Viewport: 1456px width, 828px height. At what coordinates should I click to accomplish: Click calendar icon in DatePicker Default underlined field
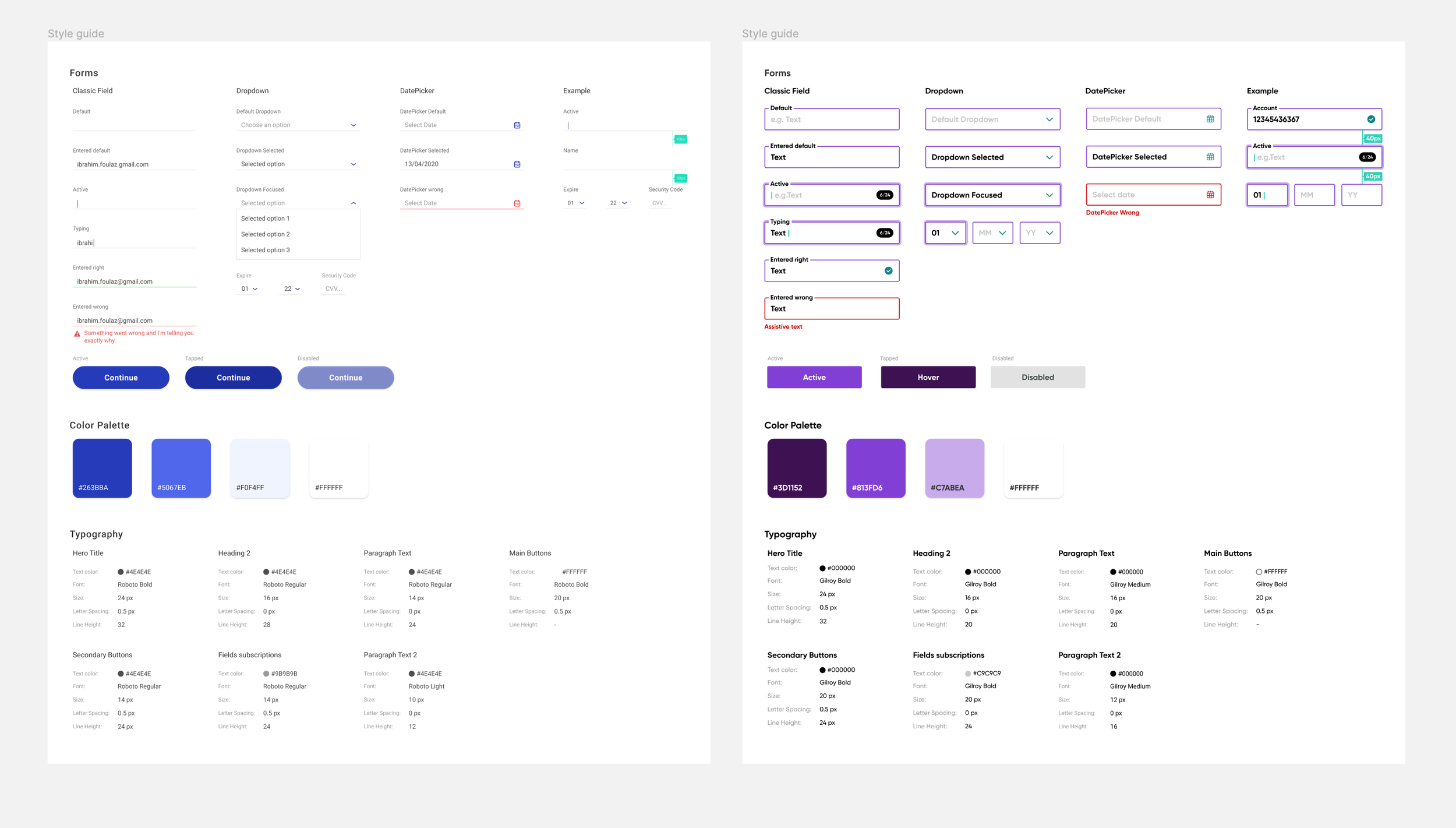click(517, 125)
